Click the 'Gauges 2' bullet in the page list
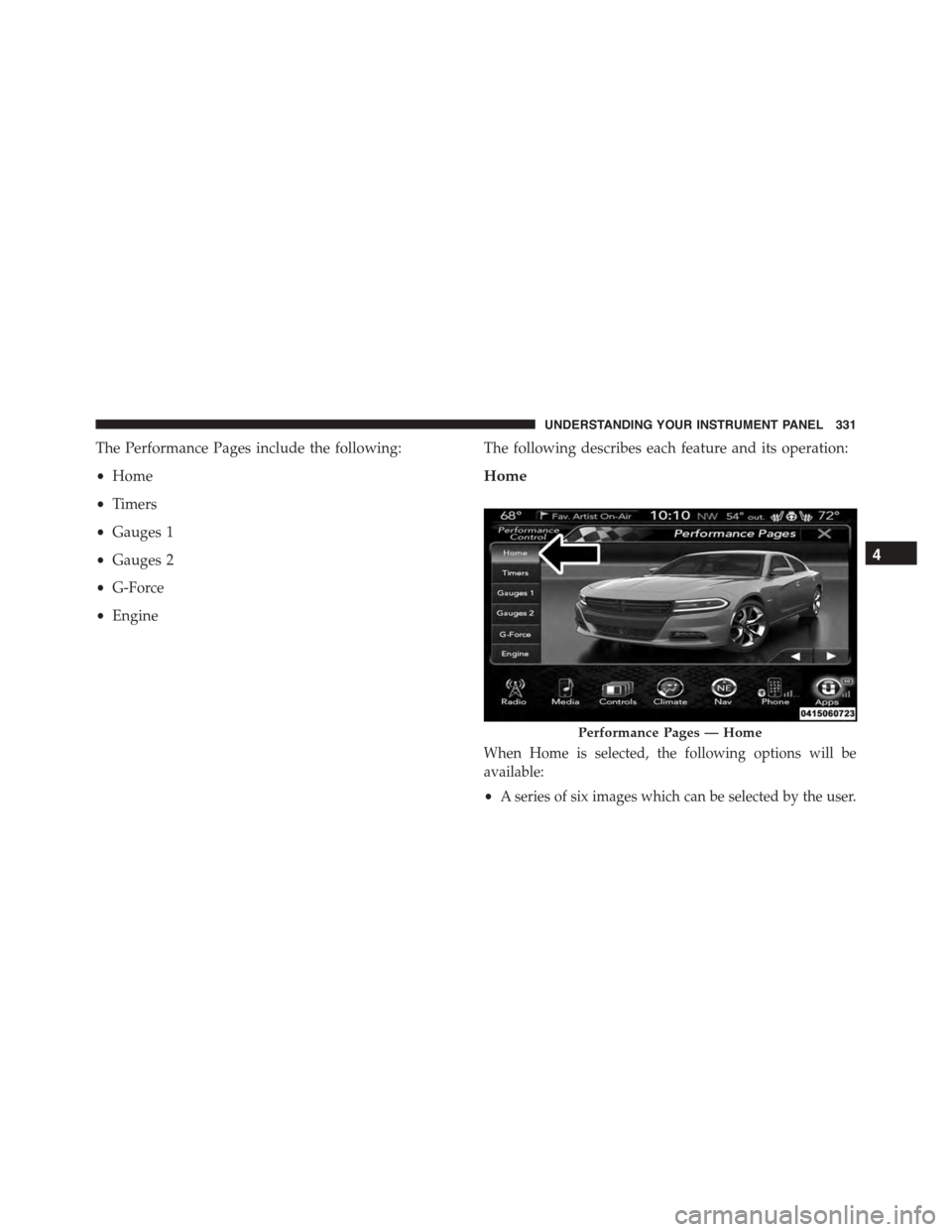952x1232 pixels. (143, 560)
